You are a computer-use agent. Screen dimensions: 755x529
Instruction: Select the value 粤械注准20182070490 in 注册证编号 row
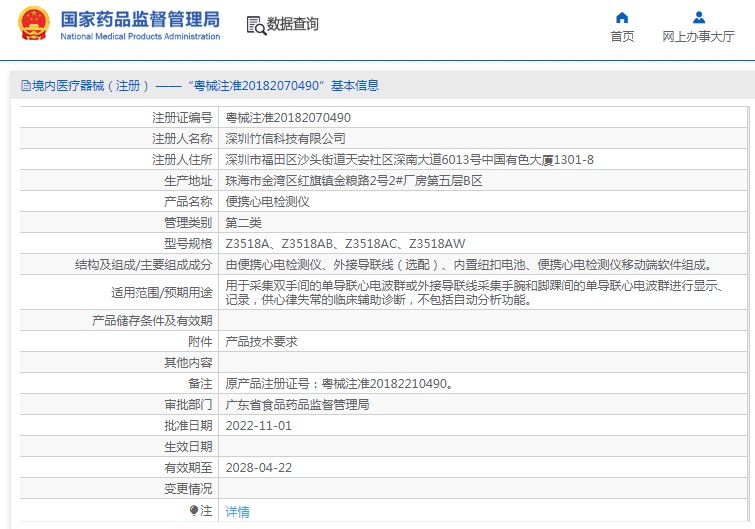[x=288, y=117]
